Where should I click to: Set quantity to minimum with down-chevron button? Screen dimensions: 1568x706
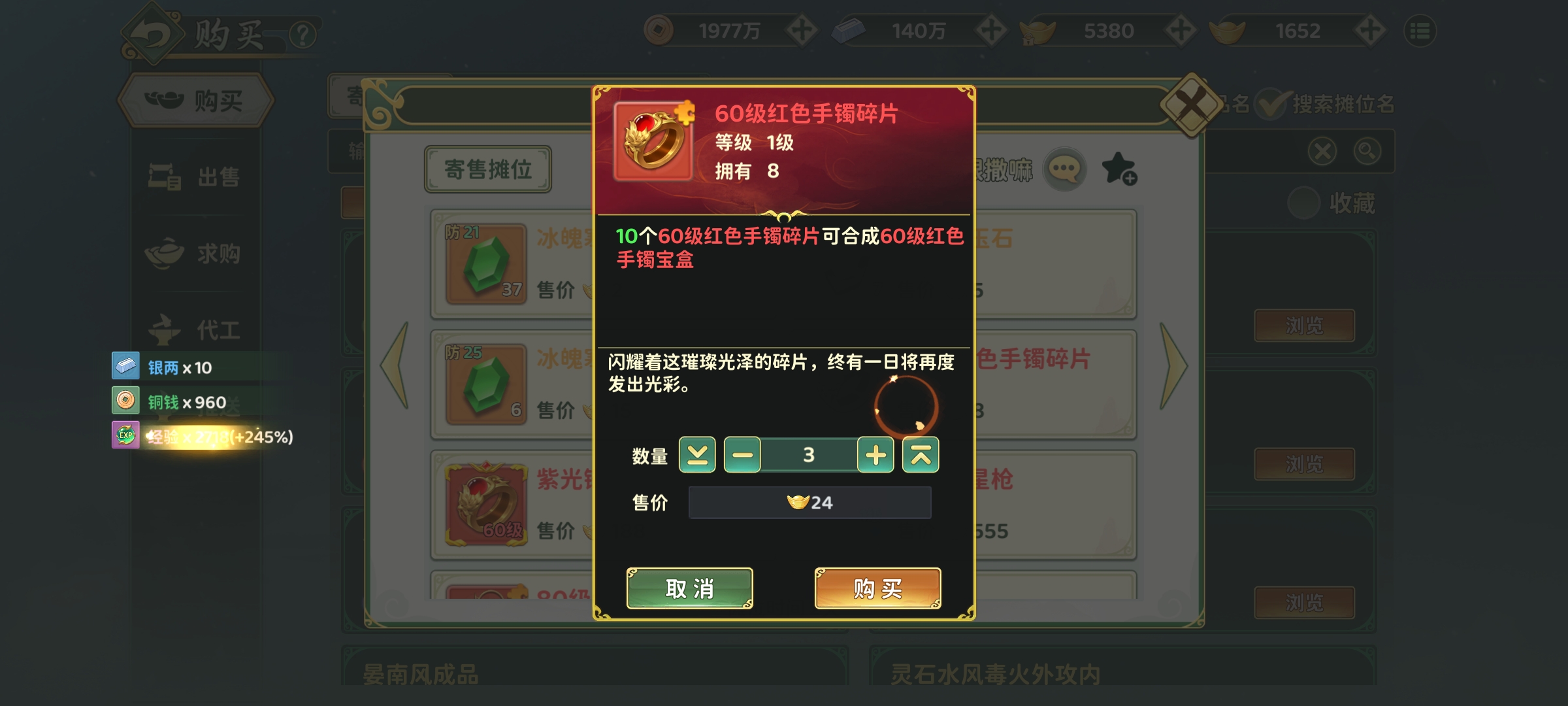[697, 455]
